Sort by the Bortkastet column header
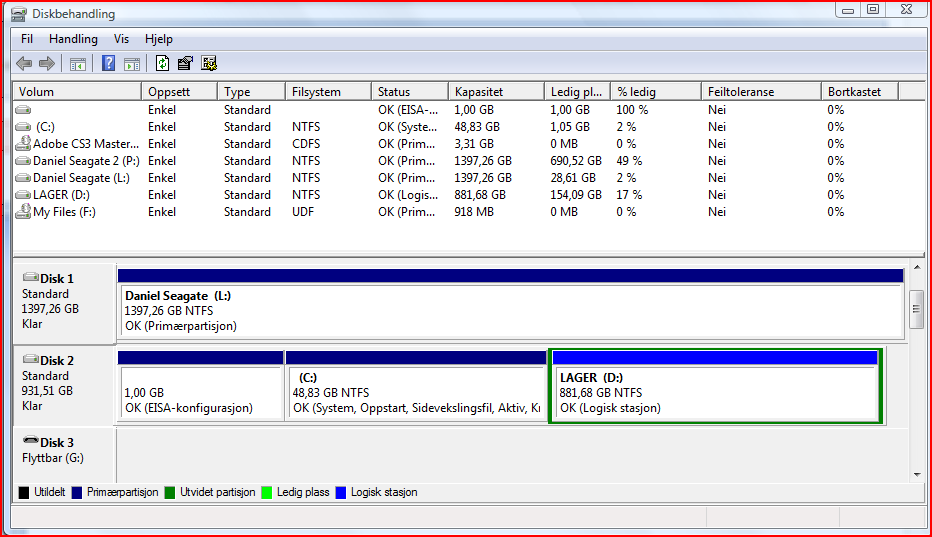This screenshot has width=932, height=537. (860, 92)
